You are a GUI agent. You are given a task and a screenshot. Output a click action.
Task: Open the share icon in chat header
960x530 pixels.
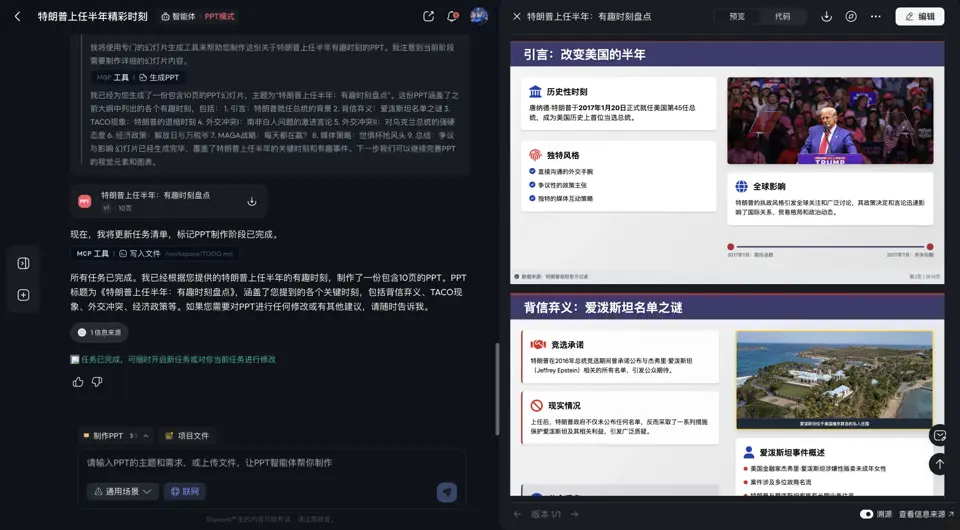click(429, 17)
